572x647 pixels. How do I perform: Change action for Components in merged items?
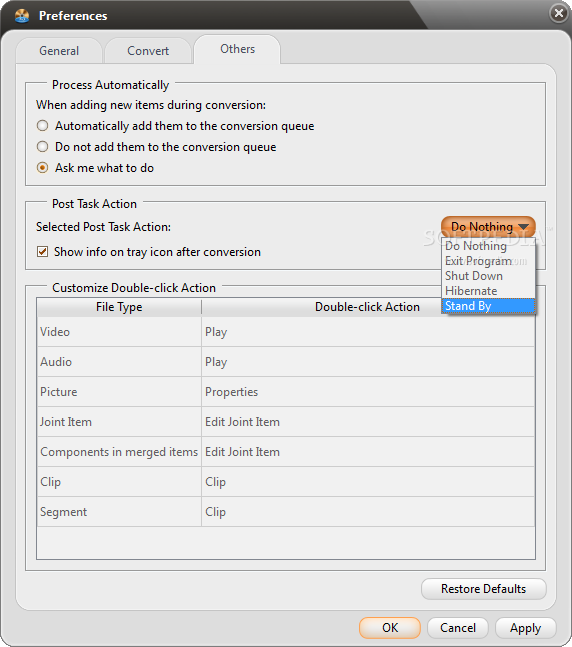[368, 452]
